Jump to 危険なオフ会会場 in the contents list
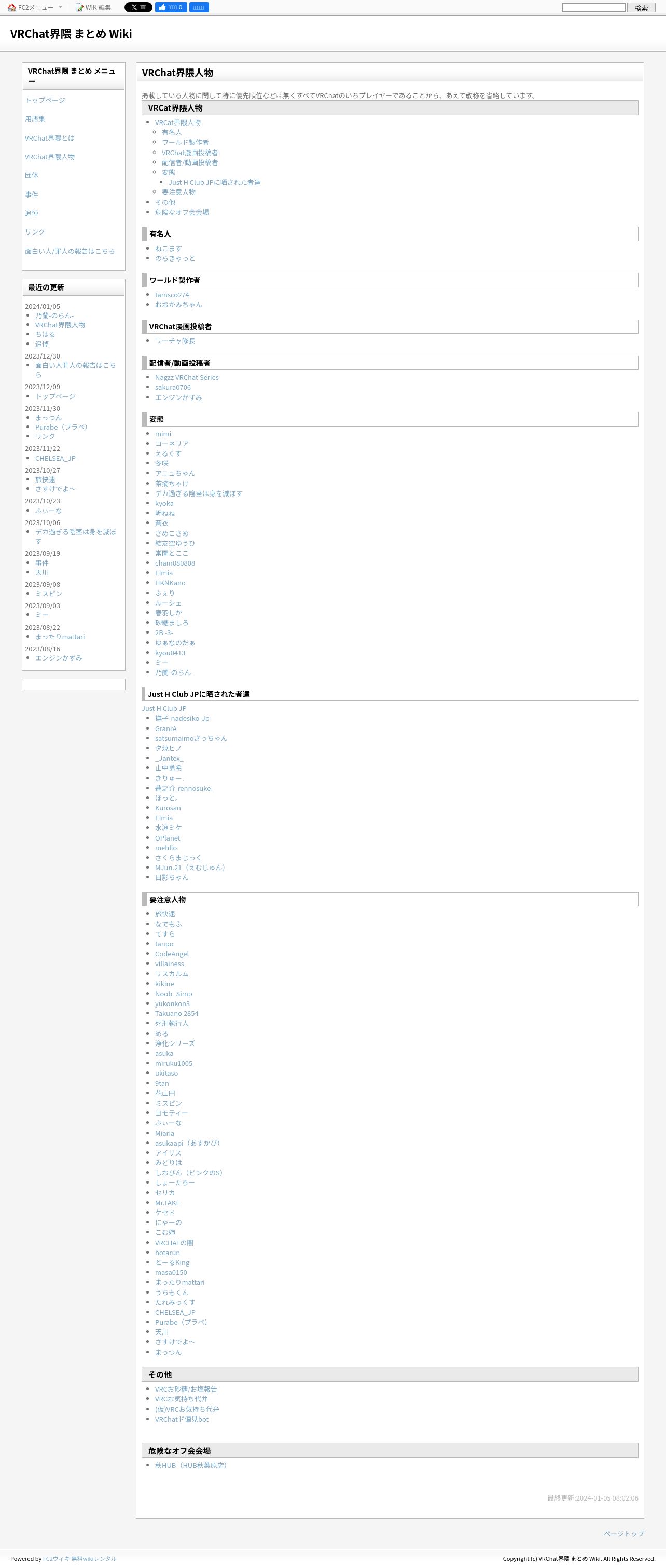This screenshot has width=666, height=1568. pos(182,212)
